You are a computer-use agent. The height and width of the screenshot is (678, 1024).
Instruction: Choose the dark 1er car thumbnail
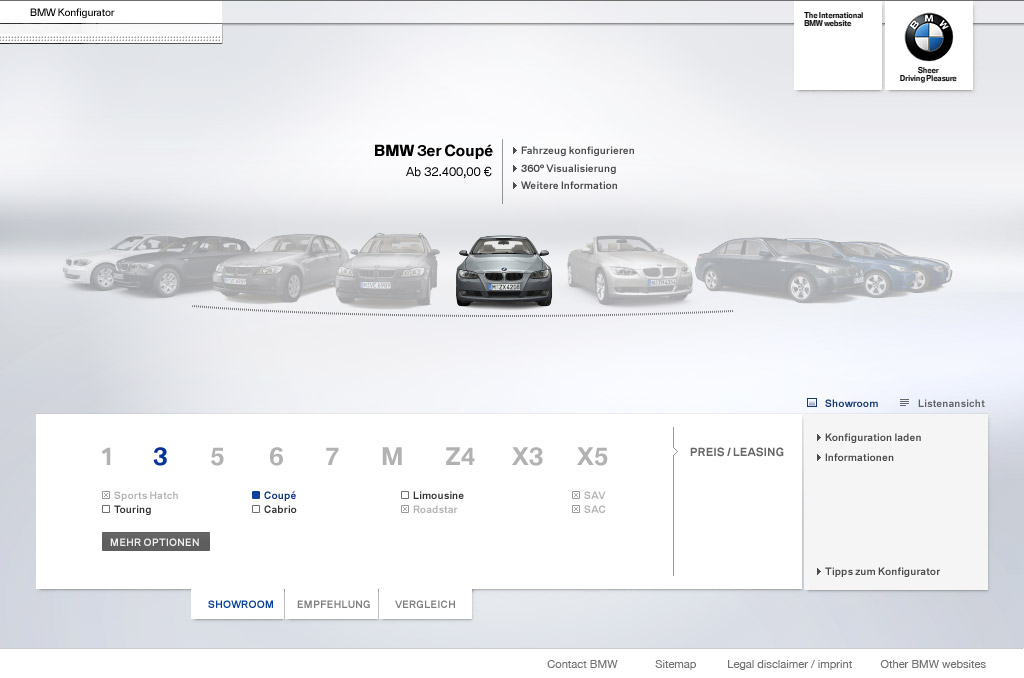[176, 268]
